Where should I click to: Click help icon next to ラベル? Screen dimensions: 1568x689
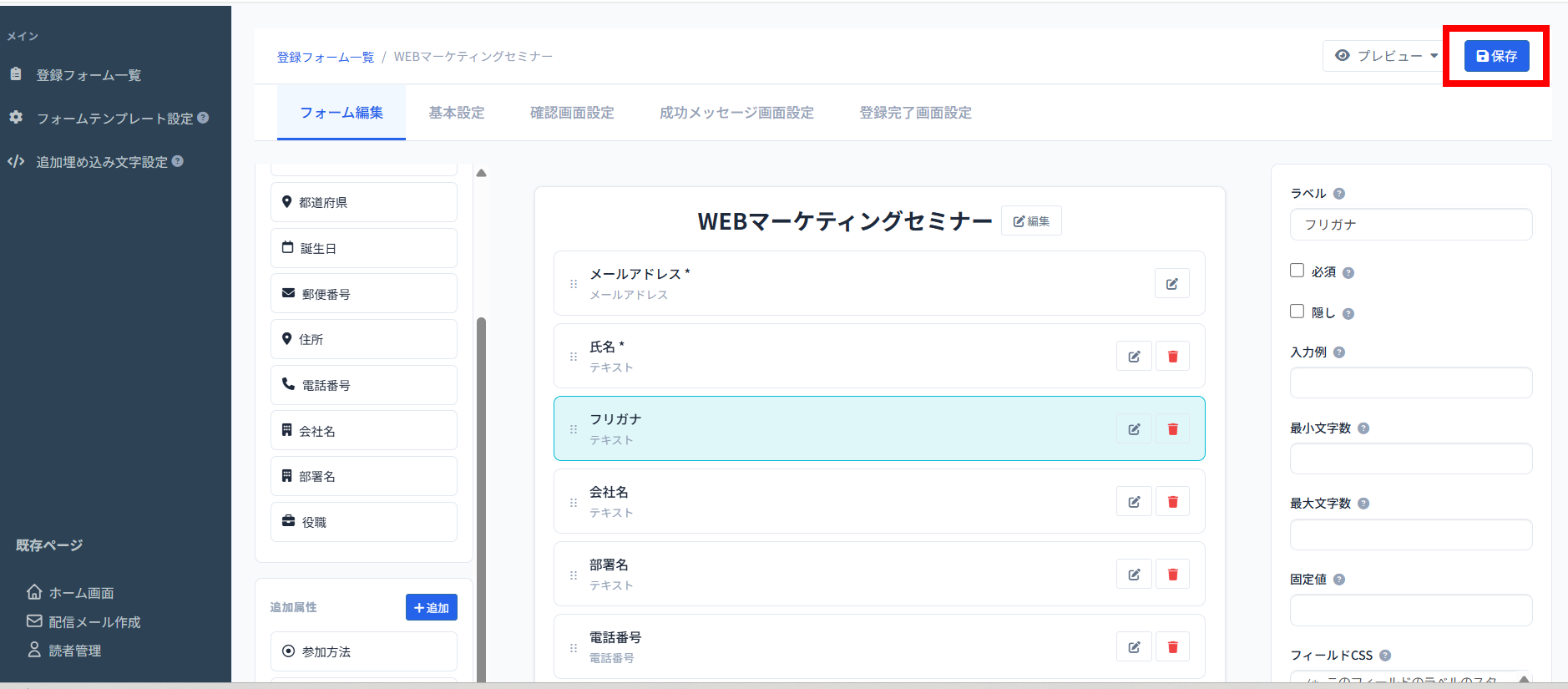click(x=1339, y=194)
